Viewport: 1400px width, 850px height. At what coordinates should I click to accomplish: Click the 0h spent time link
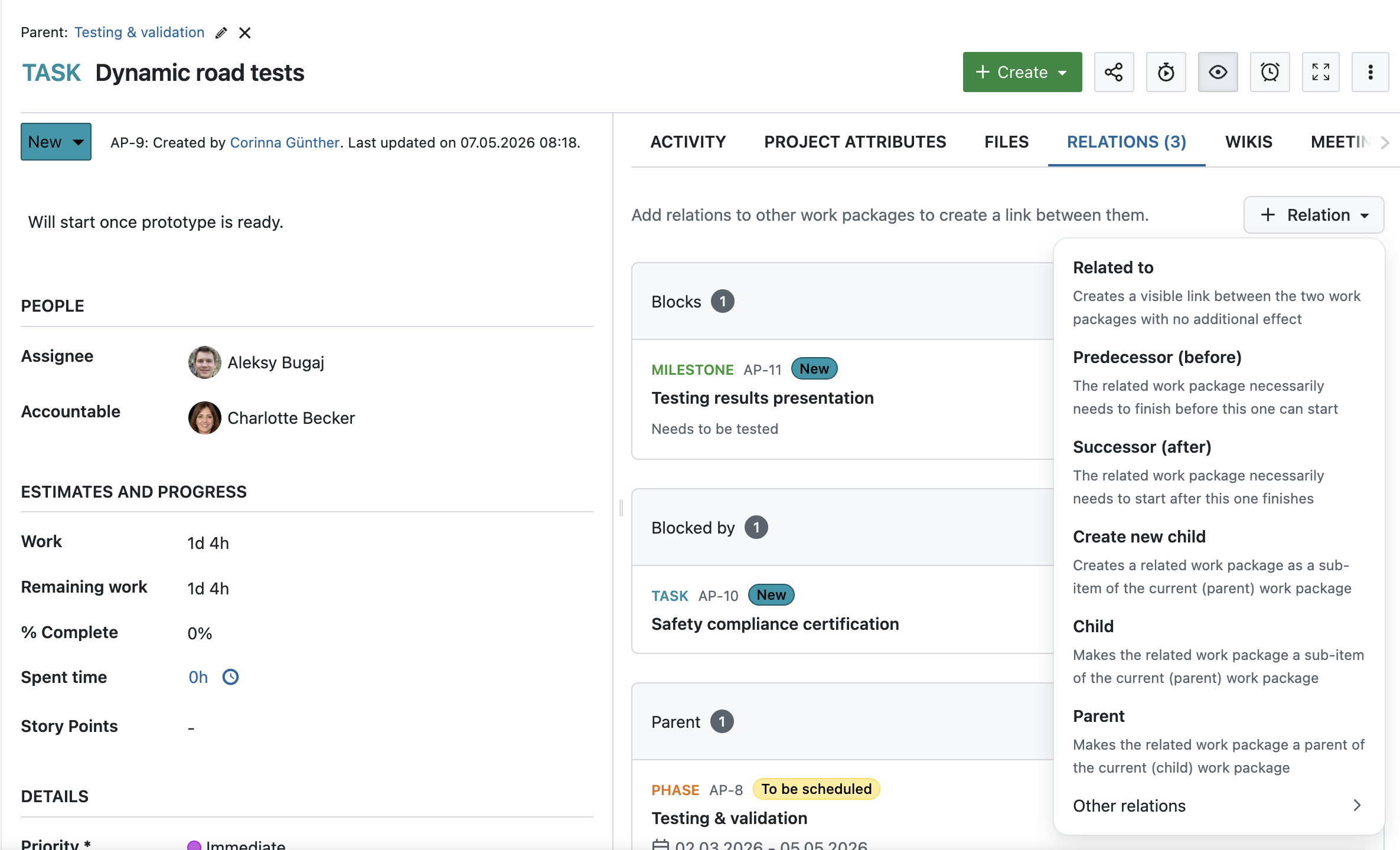[198, 677]
